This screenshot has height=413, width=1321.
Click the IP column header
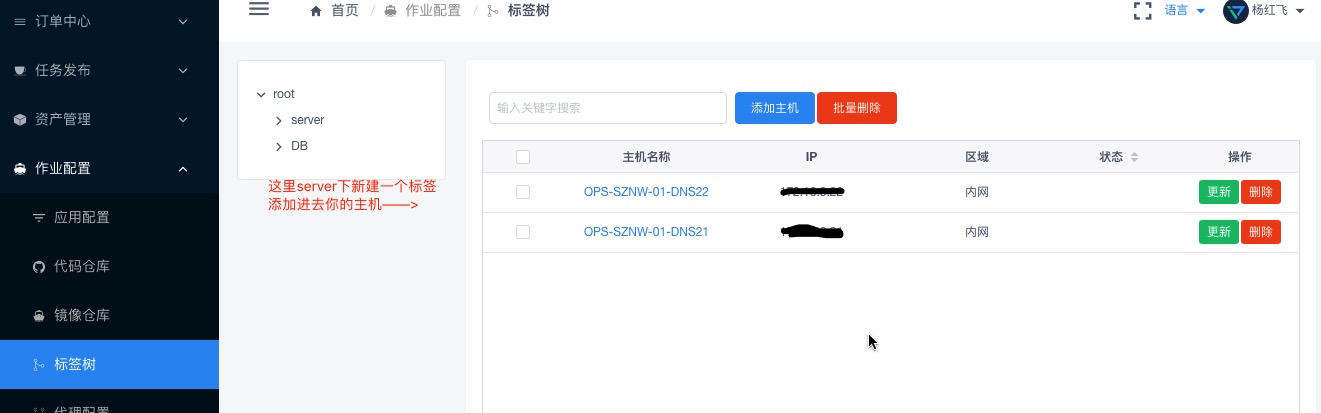coord(812,157)
